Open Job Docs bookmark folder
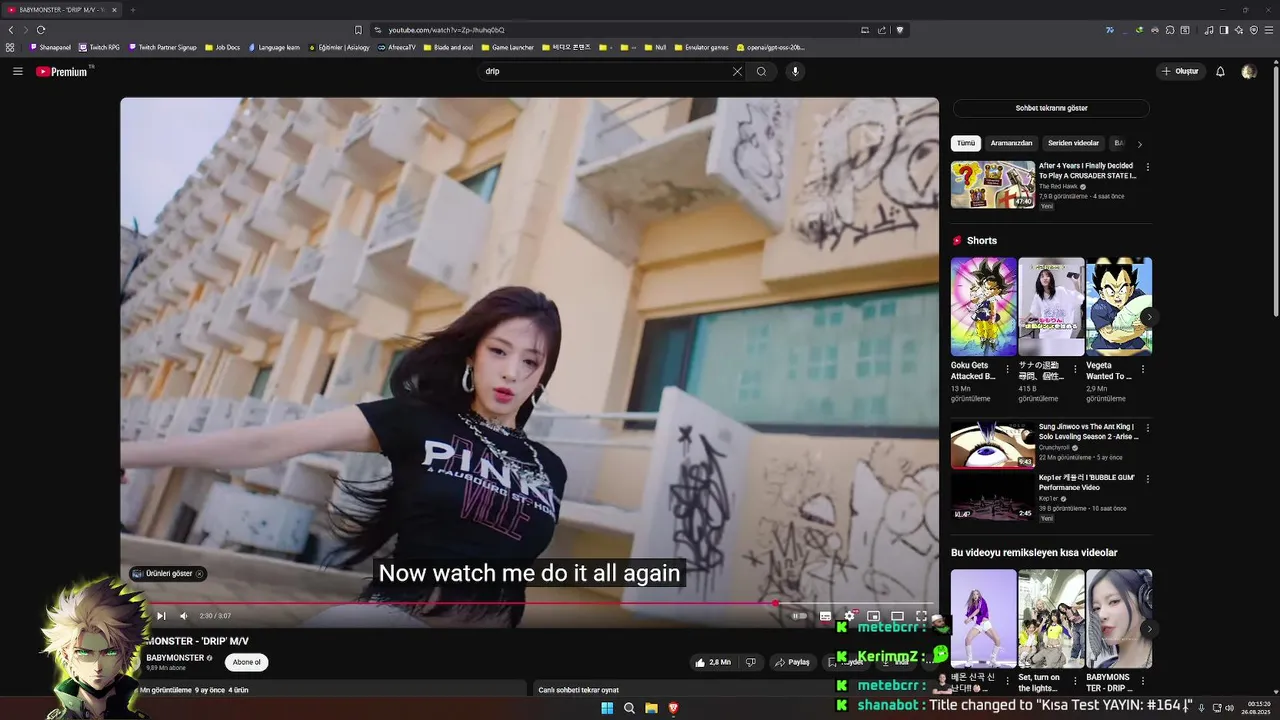 (222, 47)
